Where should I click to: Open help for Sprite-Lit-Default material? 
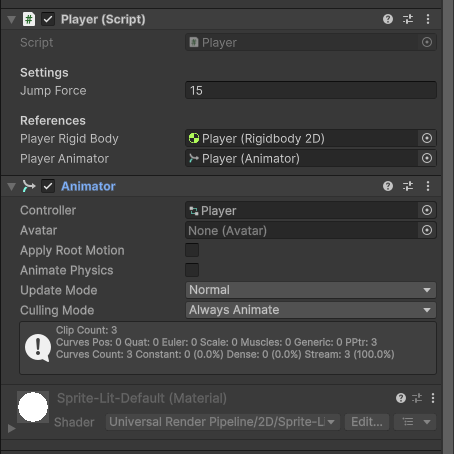click(401, 398)
